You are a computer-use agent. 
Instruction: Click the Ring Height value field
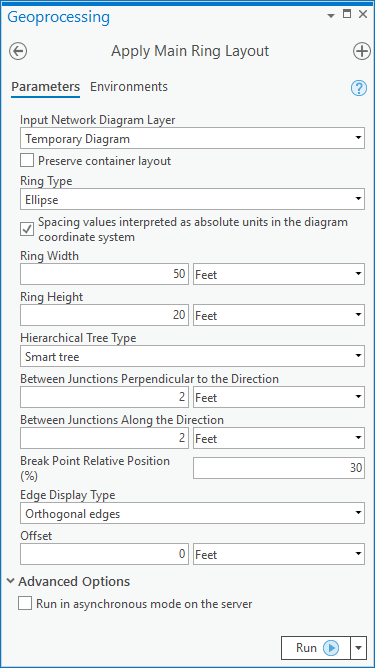click(104, 315)
